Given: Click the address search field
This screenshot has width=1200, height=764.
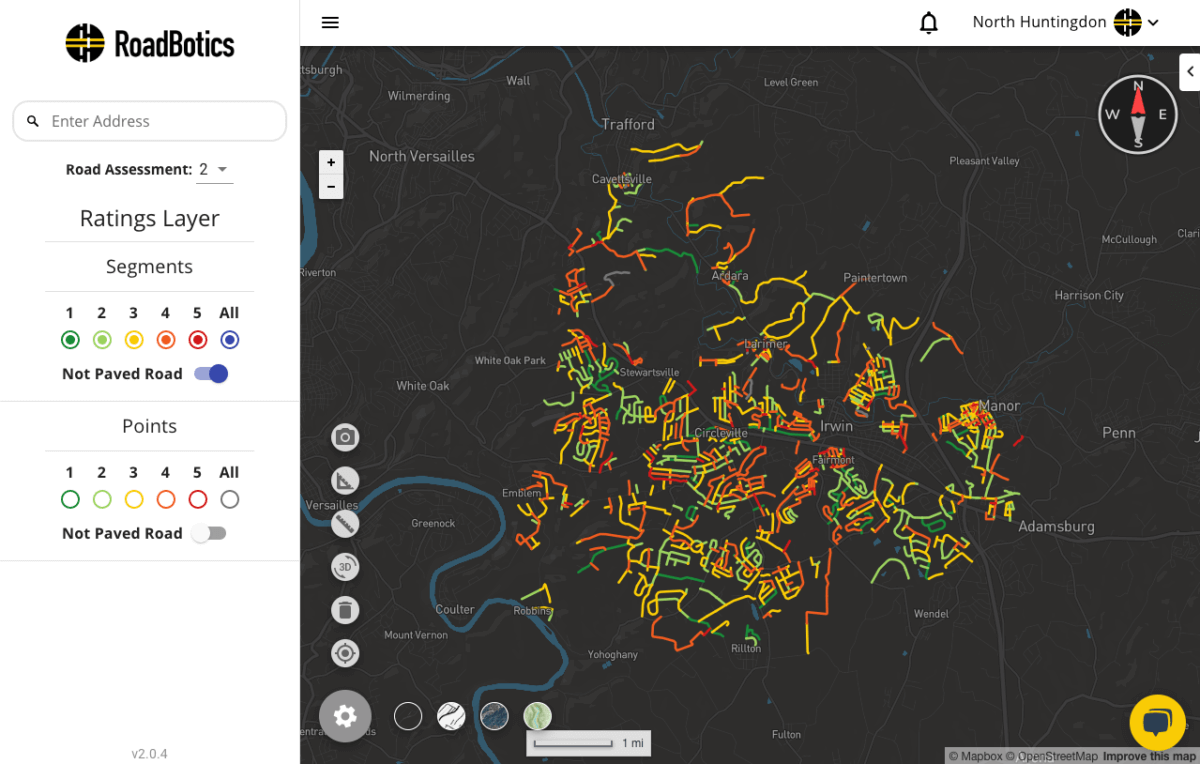Looking at the screenshot, I should pos(150,121).
